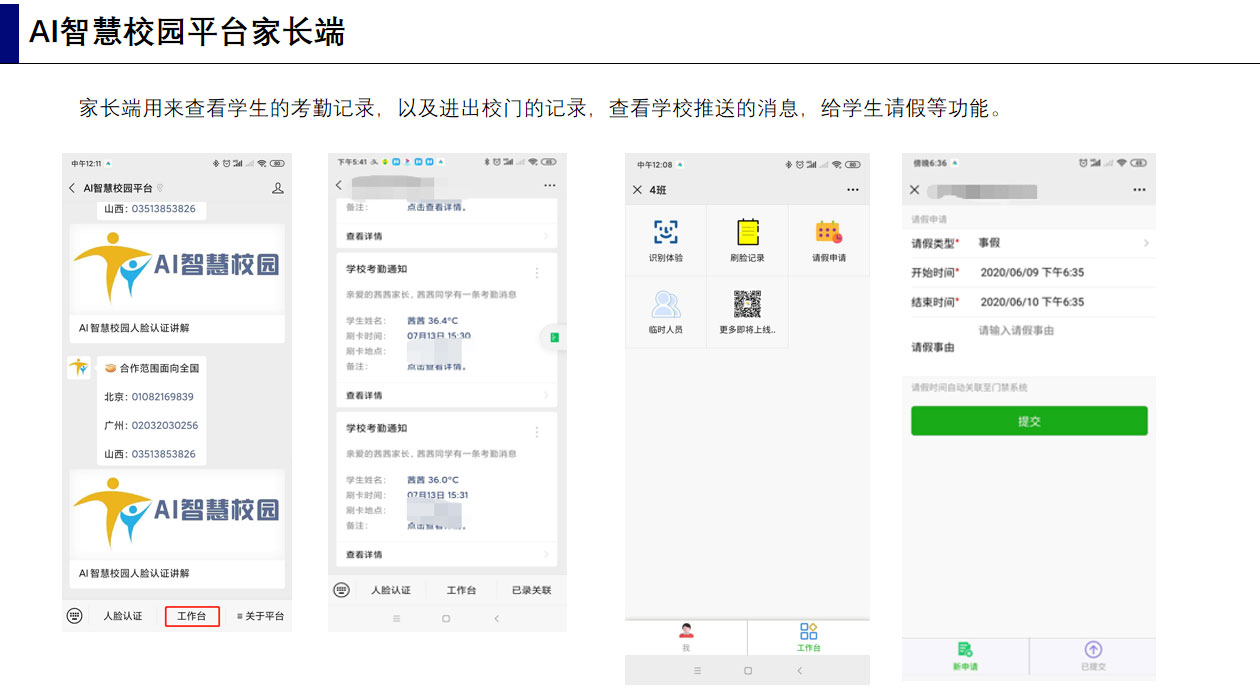Image resolution: width=1260 pixels, height=700 pixels.
Task: Open the 刷脸记录 face-scan records icon
Action: click(x=747, y=240)
